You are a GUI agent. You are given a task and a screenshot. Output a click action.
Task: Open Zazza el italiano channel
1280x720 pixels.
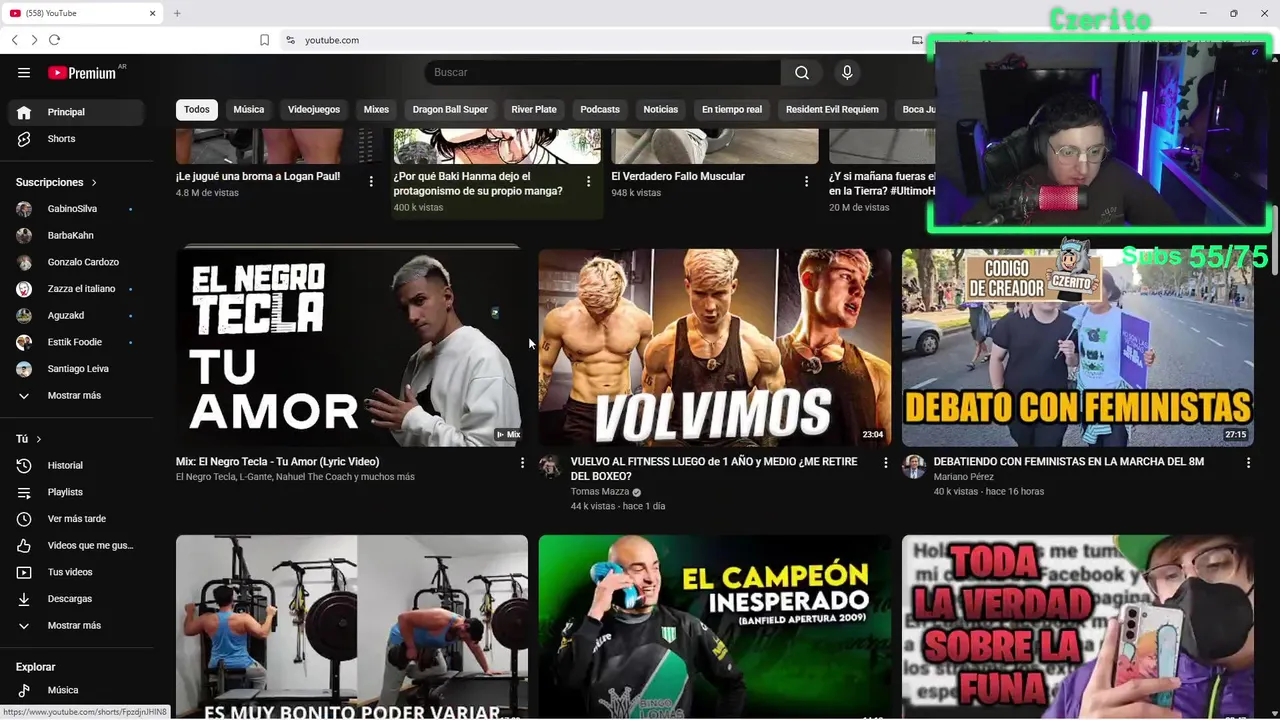click(x=75, y=289)
